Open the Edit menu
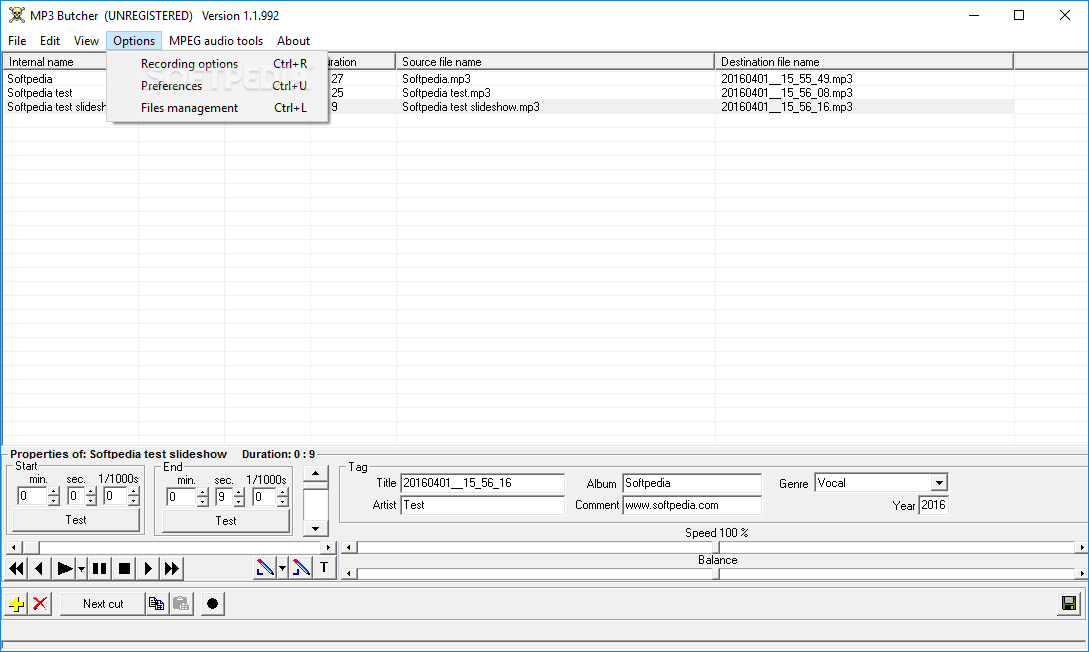 [50, 41]
